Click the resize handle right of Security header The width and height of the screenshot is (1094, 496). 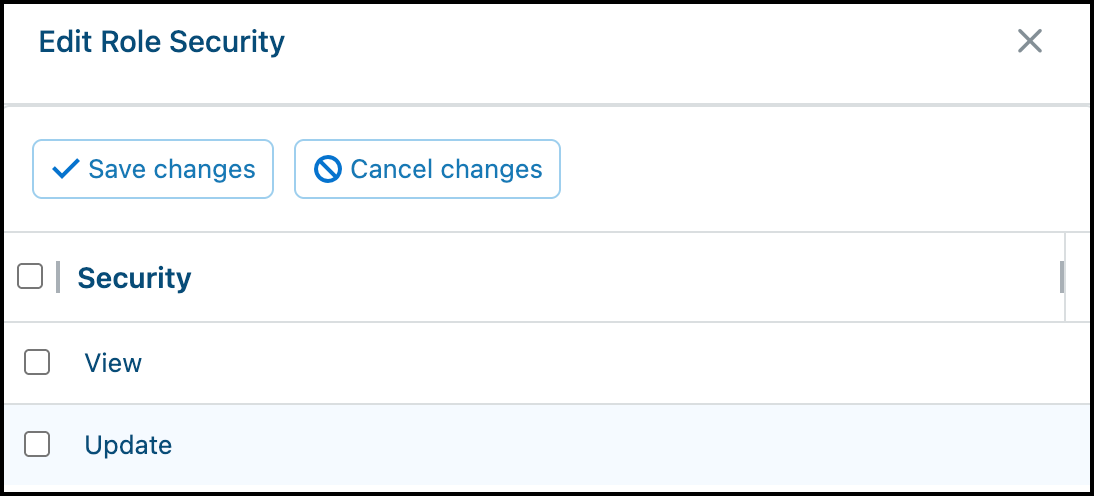1061,277
